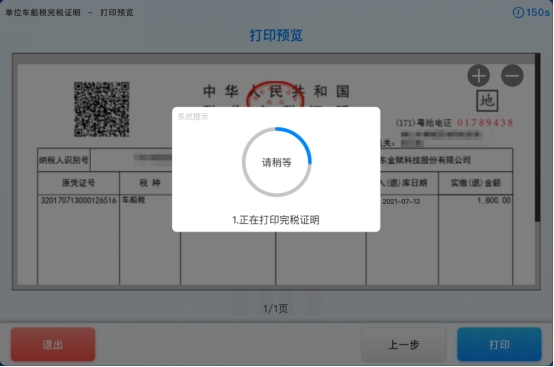Click the amount 1,800.00 cell
The image size is (554, 367).
494,200
